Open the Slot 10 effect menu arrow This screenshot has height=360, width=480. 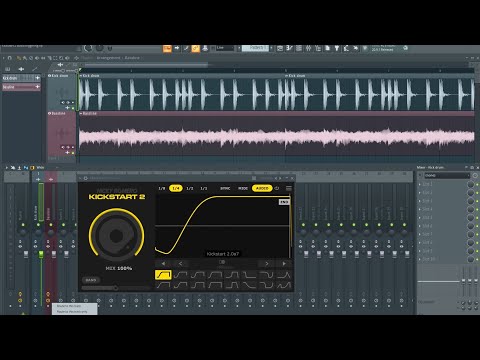click(420, 259)
